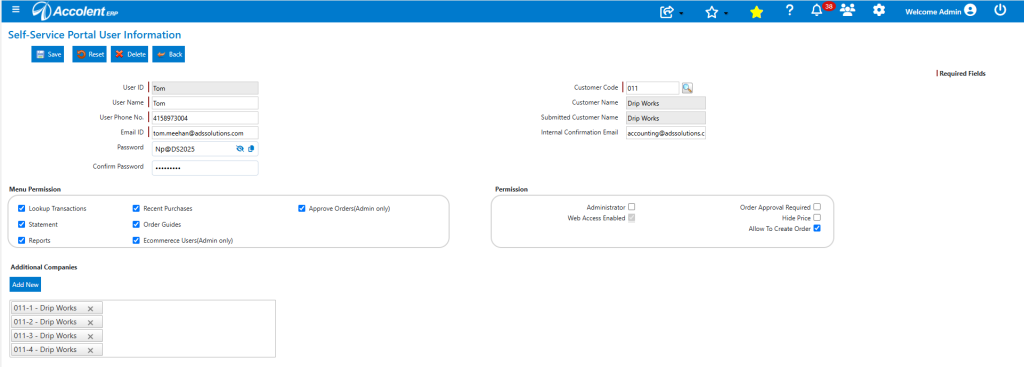Screen dimensions: 1024x367
Task: Click the Email ID field
Action: pyautogui.click(x=205, y=133)
